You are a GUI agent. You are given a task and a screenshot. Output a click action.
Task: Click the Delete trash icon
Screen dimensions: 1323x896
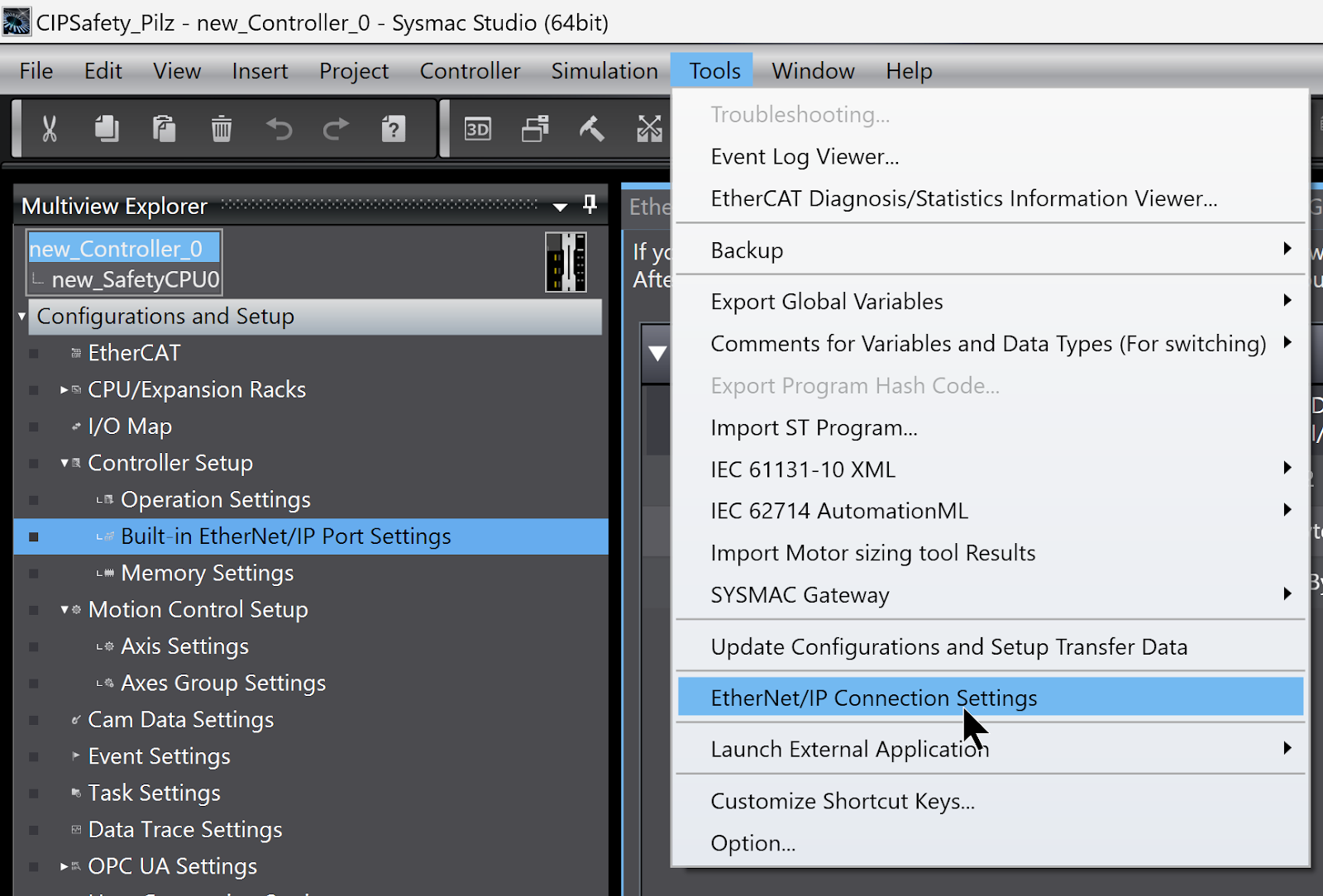click(x=221, y=129)
